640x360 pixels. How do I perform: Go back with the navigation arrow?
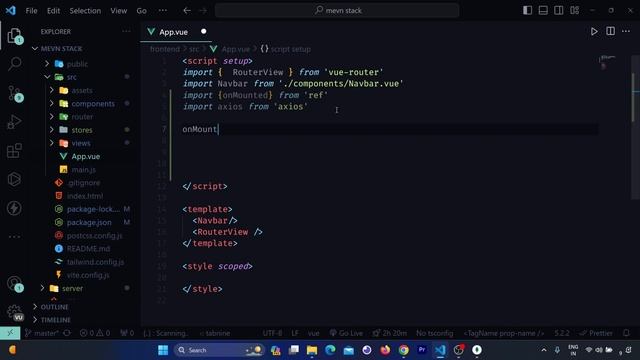[x=187, y=11]
